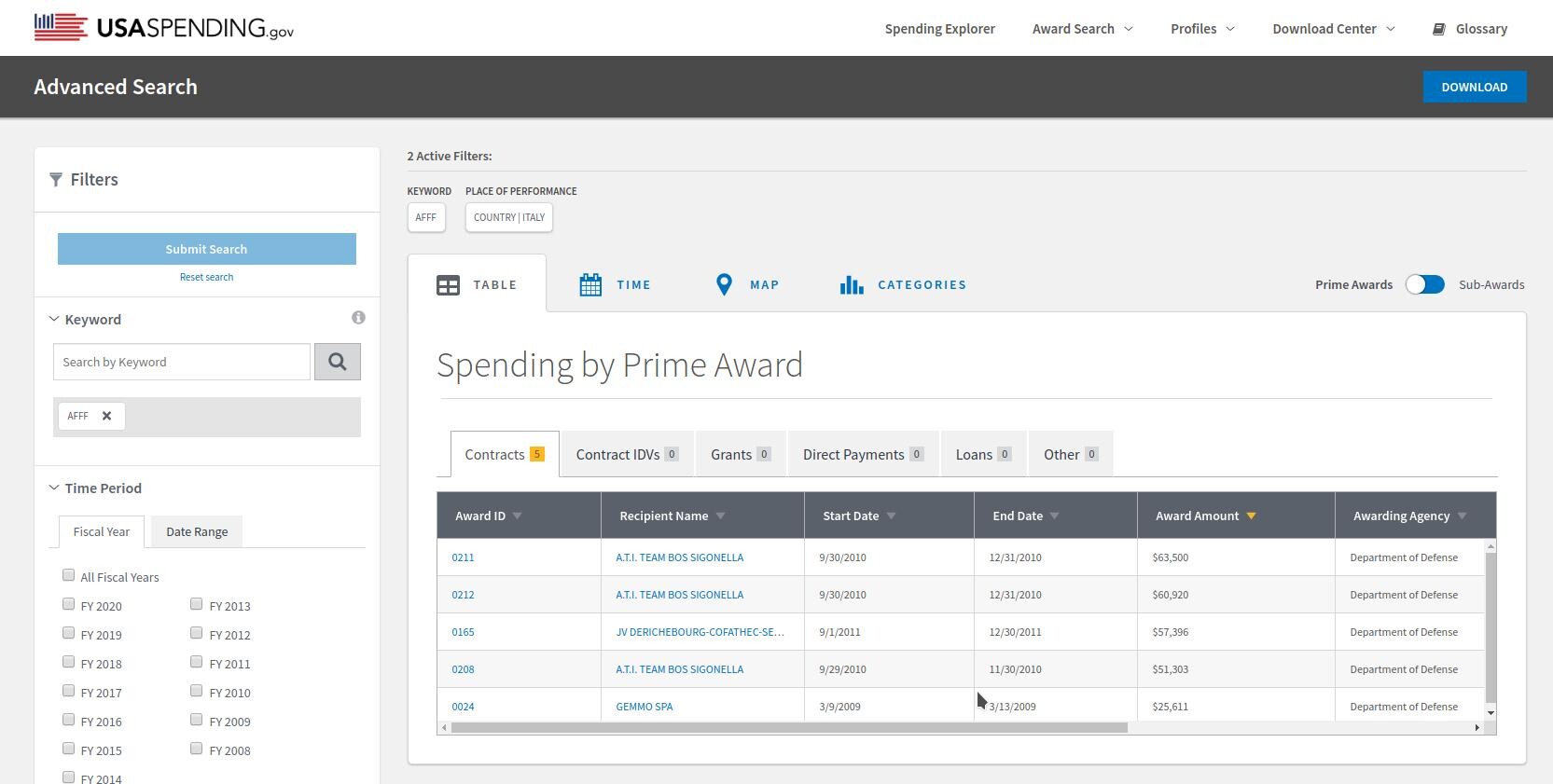Switch to Grants tab
The height and width of the screenshot is (784, 1553).
coord(741,455)
